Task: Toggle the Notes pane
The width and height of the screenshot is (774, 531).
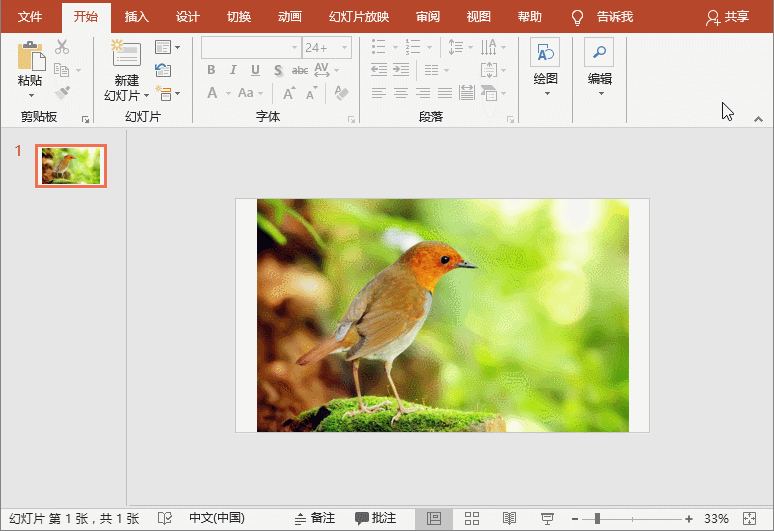Action: (314, 518)
